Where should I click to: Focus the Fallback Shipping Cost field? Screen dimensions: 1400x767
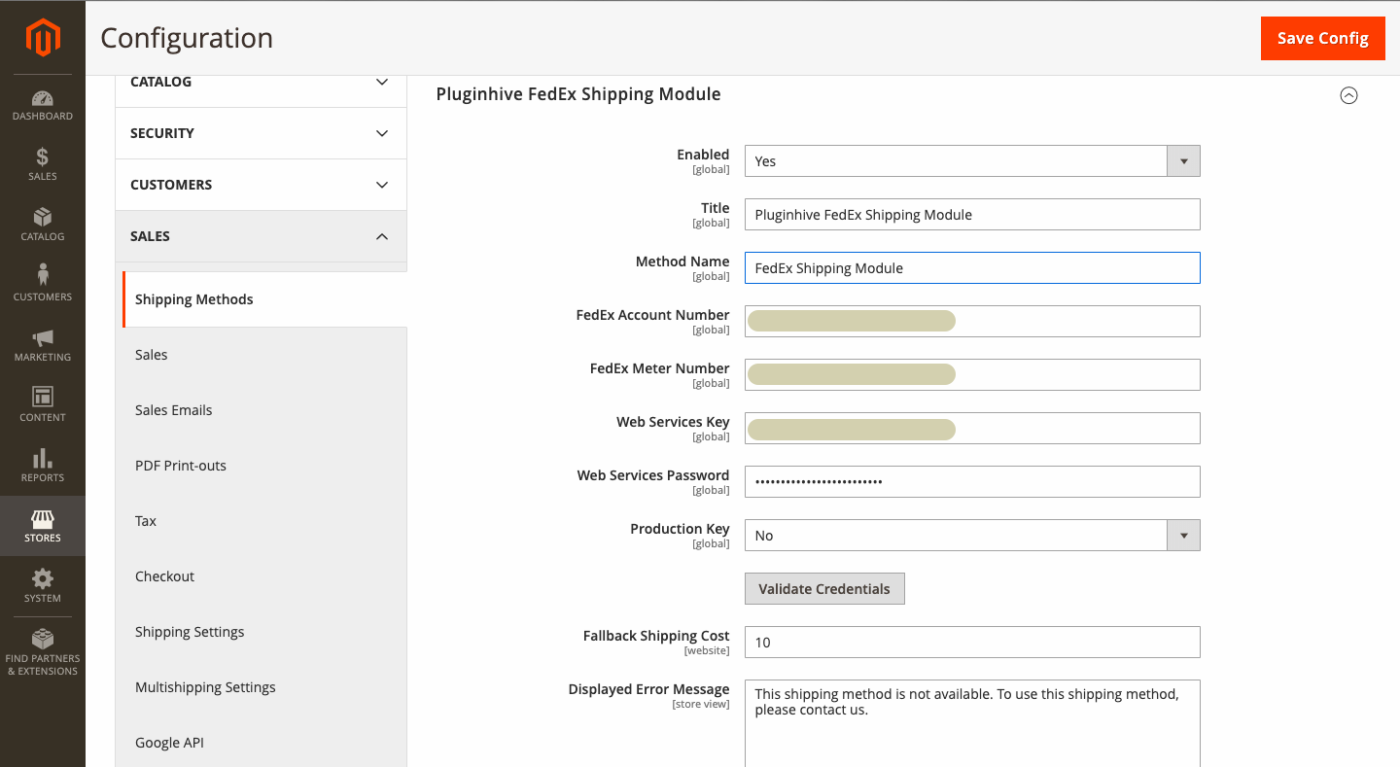pyautogui.click(x=972, y=642)
